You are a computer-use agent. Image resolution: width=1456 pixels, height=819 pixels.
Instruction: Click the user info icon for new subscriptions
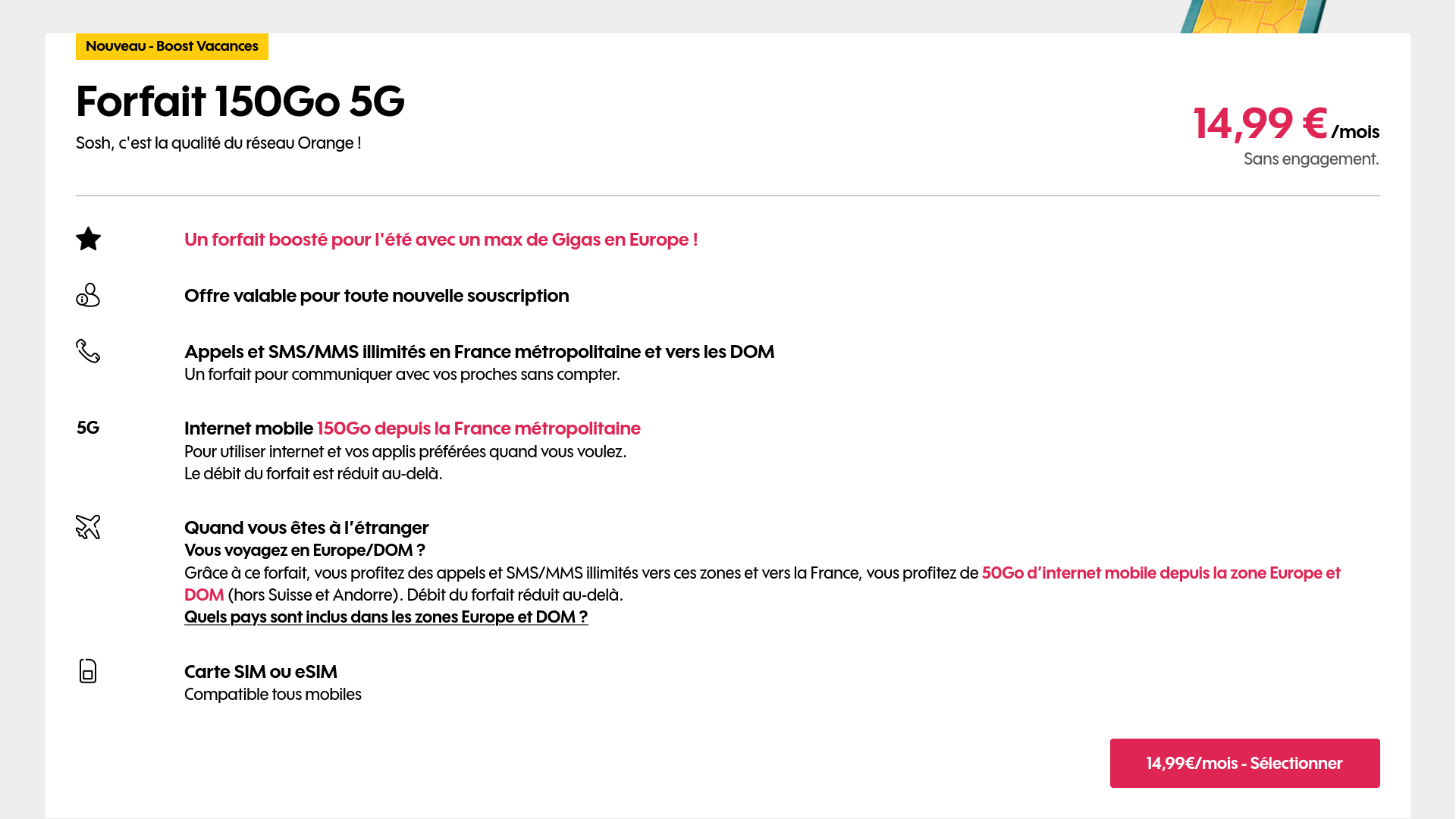click(88, 295)
